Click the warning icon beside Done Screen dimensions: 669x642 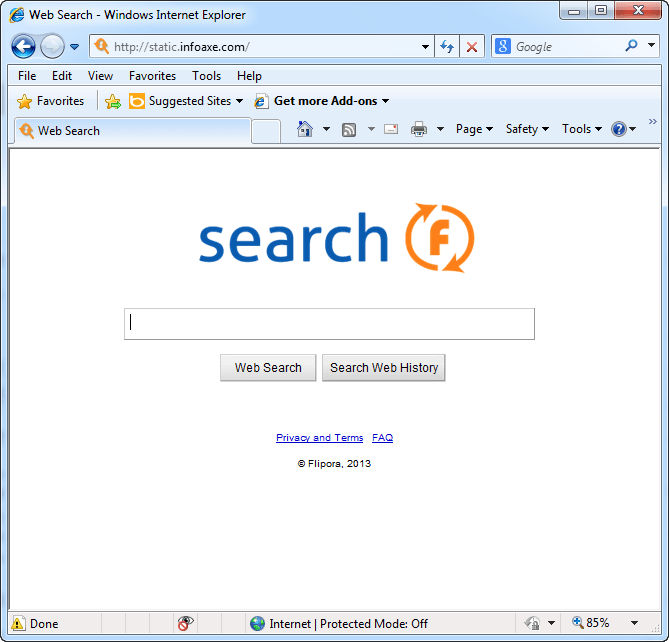17,623
